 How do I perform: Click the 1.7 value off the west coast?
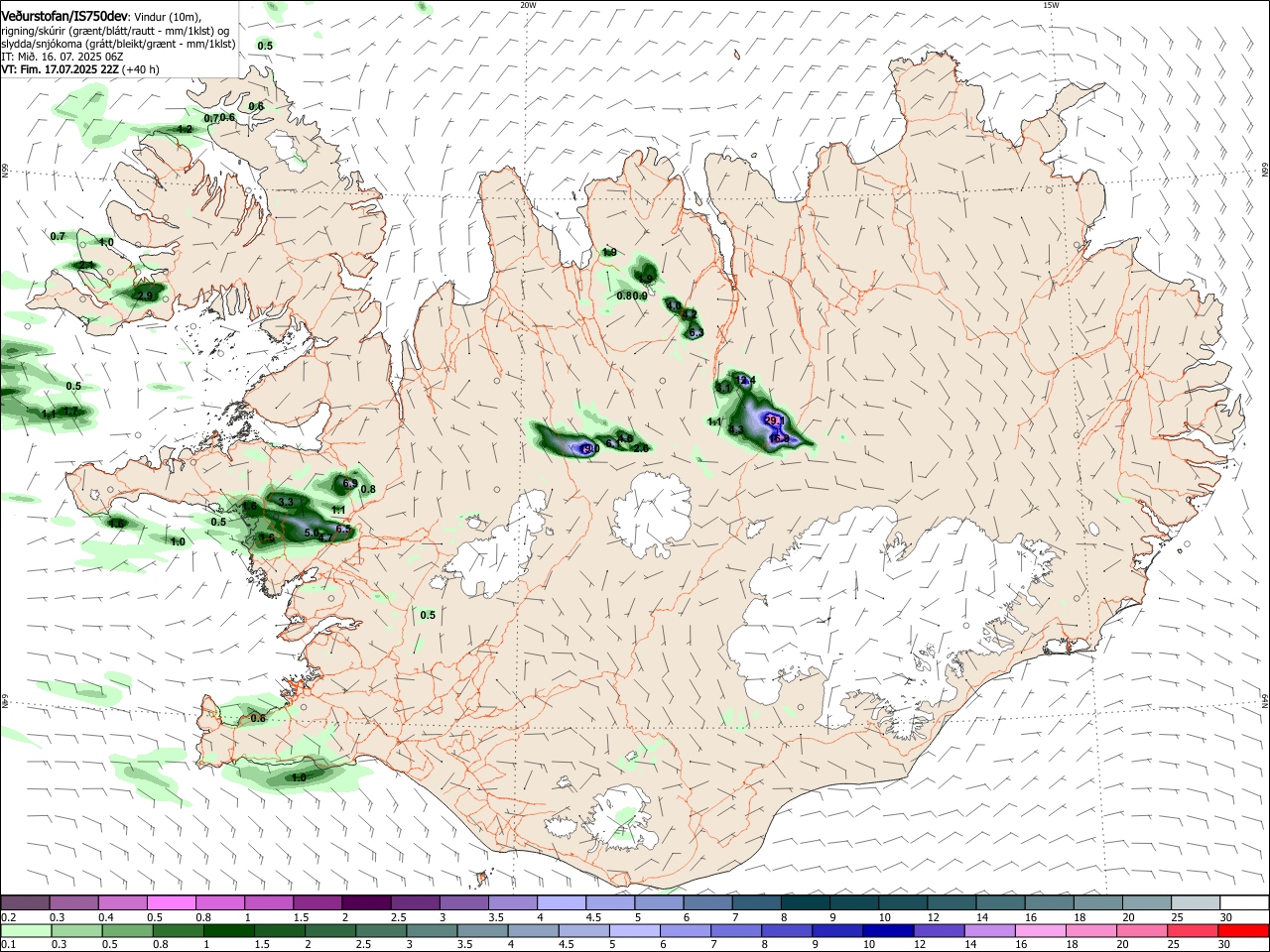pos(70,411)
